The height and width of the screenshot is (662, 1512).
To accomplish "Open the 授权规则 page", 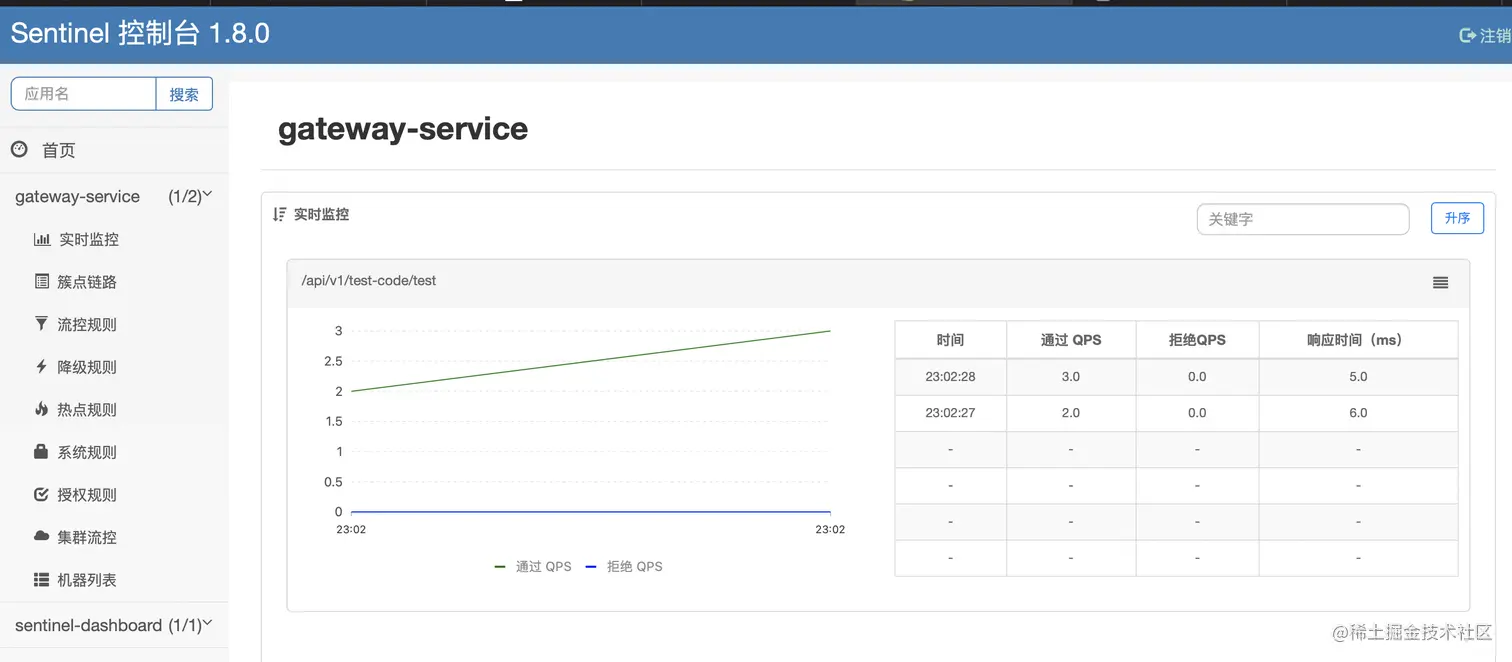I will (x=87, y=495).
